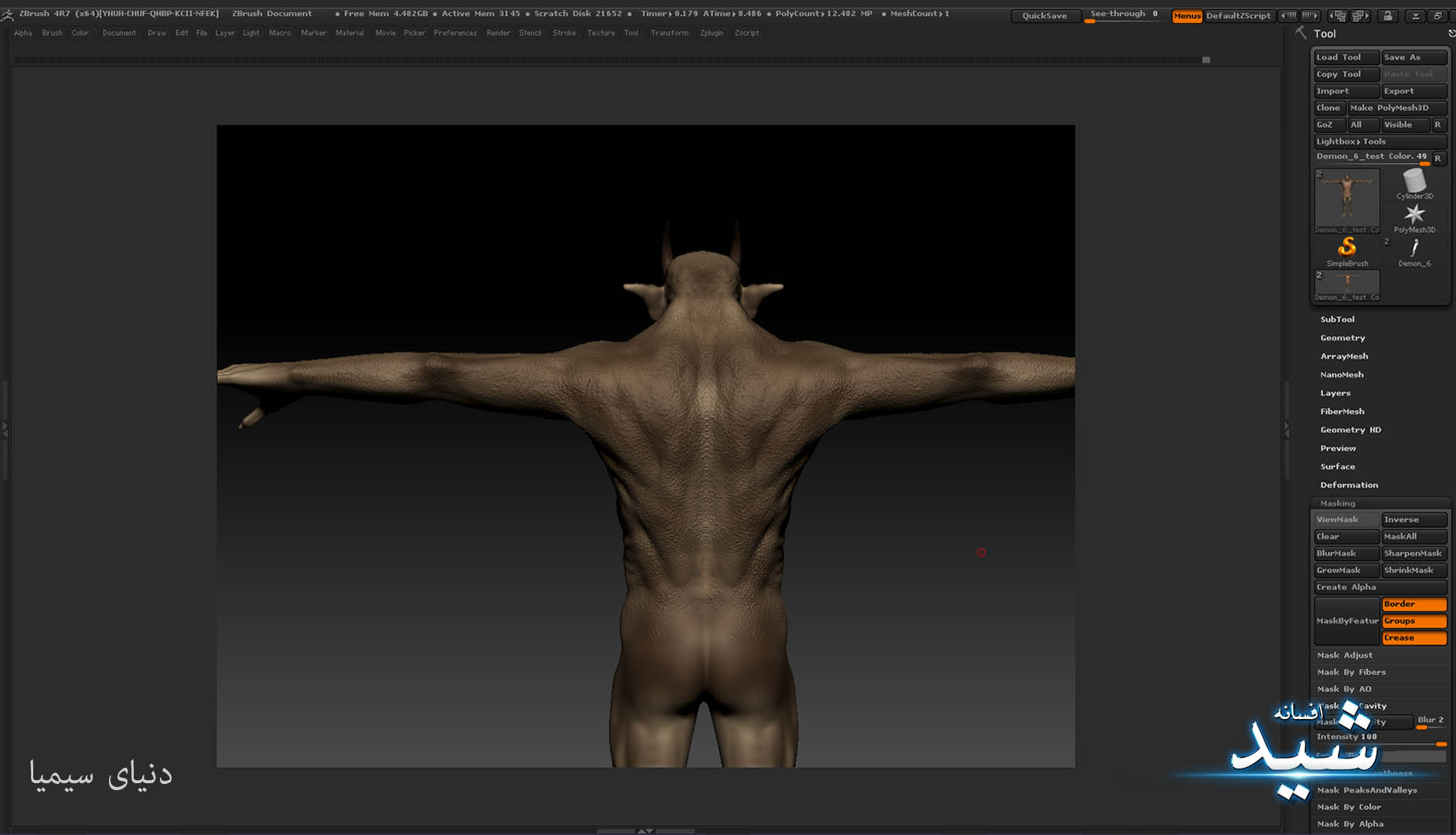Expand the SubTool section
This screenshot has height=835, width=1456.
coord(1337,319)
